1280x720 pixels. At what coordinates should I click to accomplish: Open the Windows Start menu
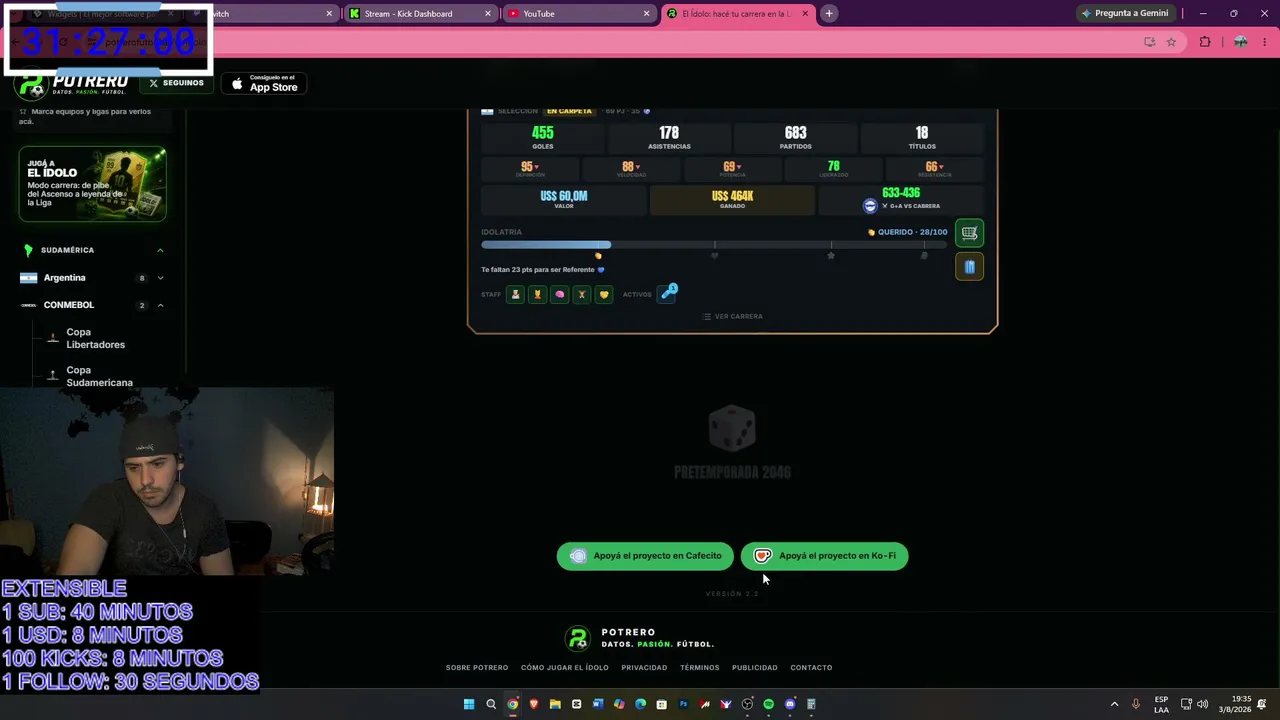[x=469, y=704]
